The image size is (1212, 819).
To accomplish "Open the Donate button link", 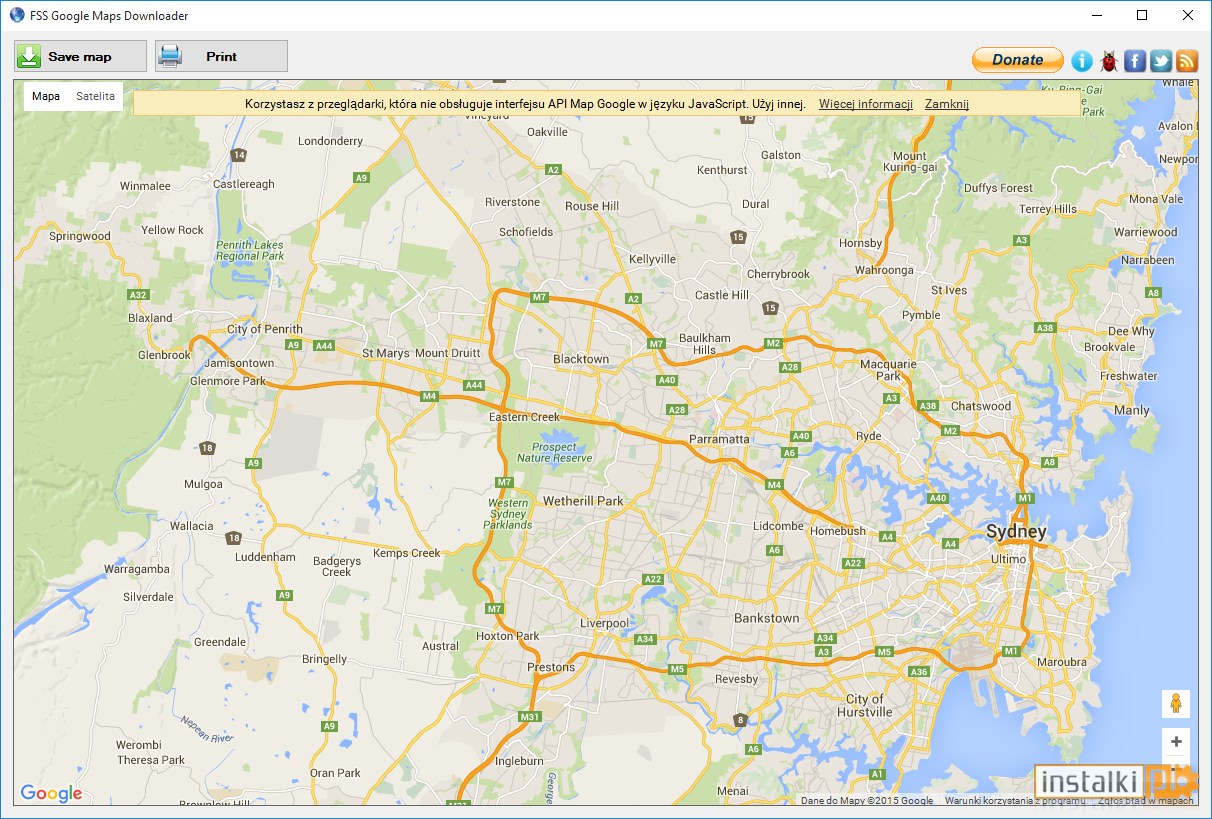I will coord(1017,60).
